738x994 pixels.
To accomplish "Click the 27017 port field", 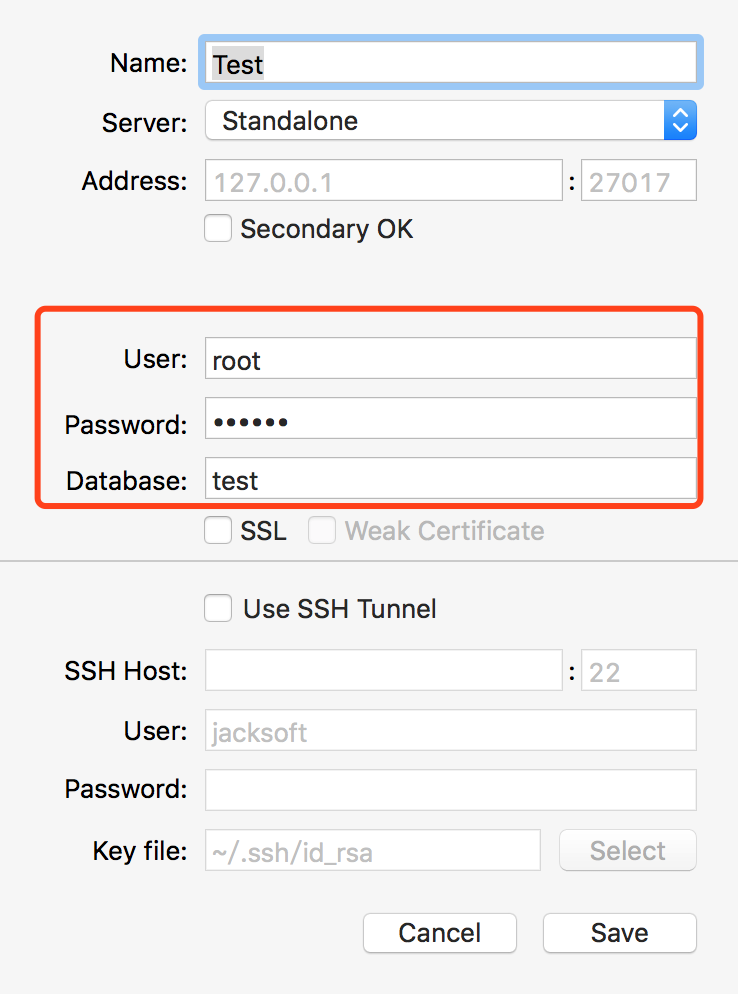I will pos(639,182).
